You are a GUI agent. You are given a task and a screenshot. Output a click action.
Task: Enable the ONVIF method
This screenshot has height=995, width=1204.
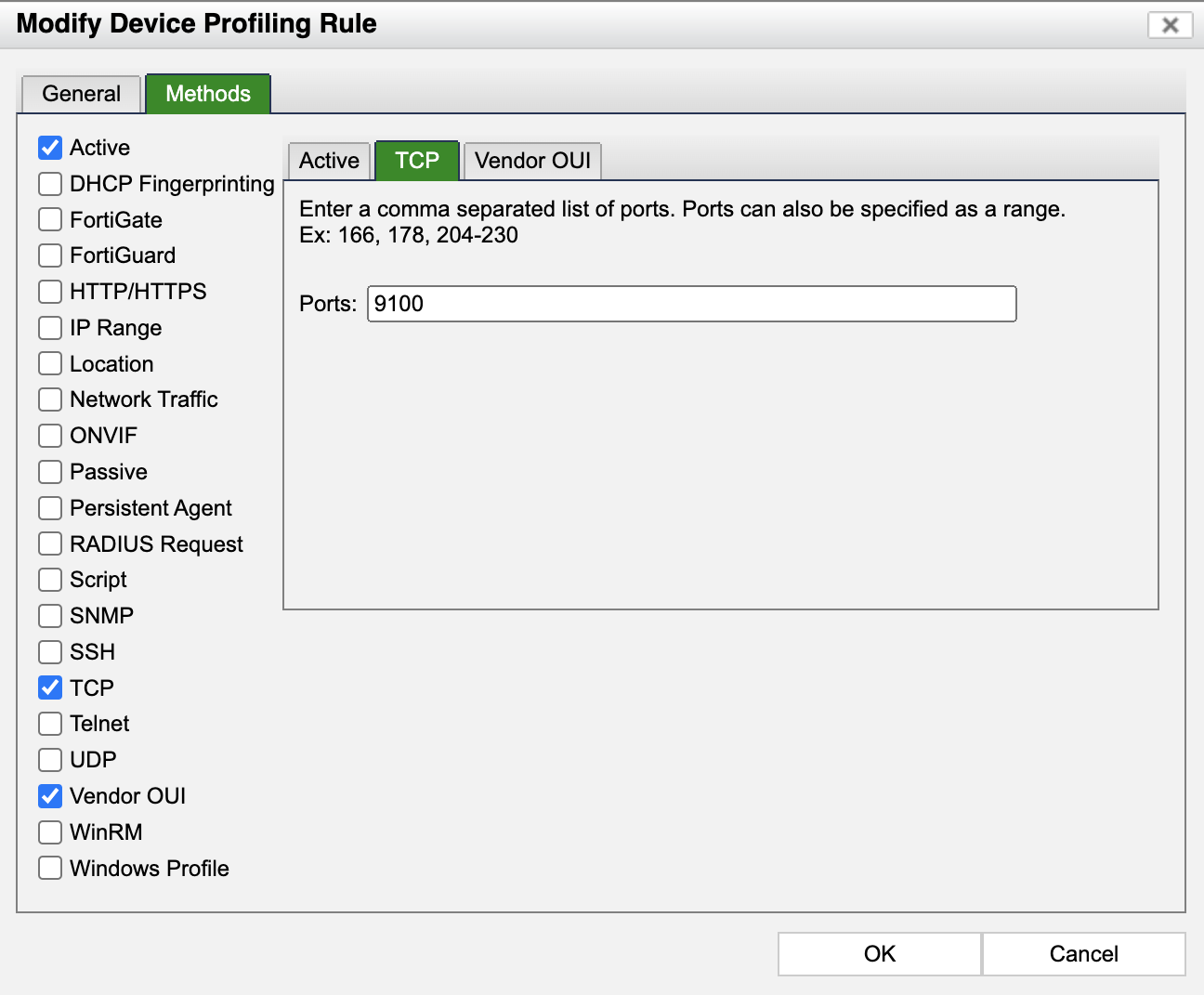pos(50,435)
